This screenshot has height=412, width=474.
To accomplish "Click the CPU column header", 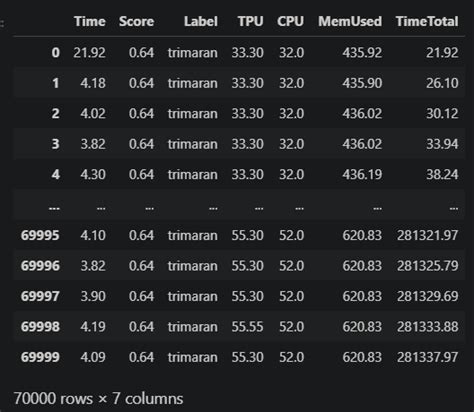I will (290, 22).
